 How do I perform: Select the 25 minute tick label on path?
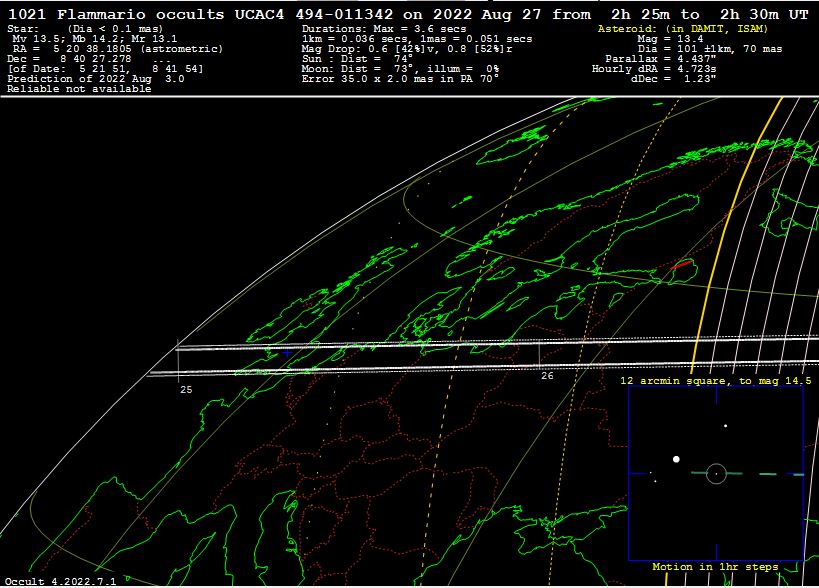point(185,389)
